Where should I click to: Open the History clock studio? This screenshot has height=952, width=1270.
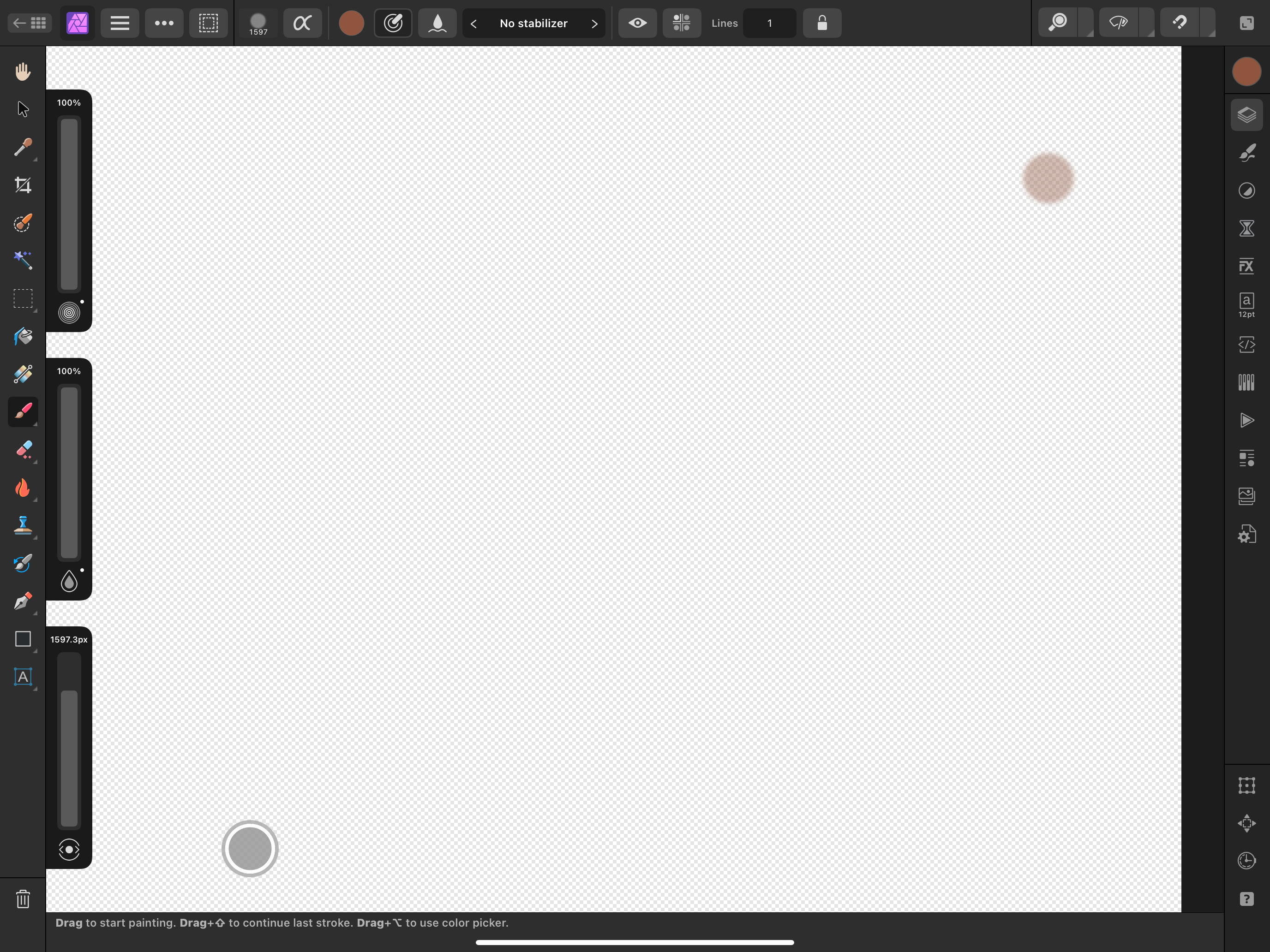[1246, 861]
